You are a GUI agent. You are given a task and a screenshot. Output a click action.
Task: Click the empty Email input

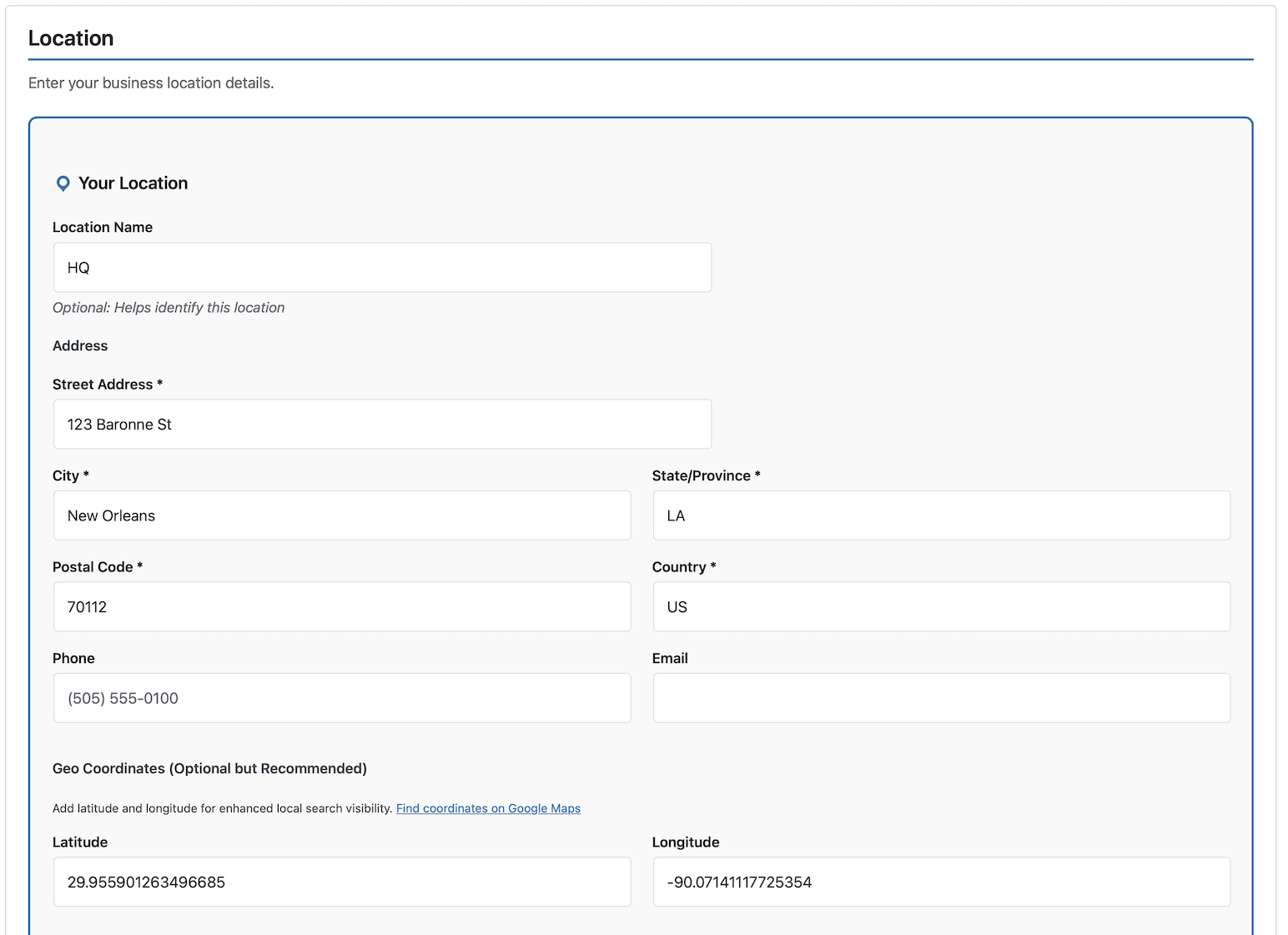coord(941,698)
